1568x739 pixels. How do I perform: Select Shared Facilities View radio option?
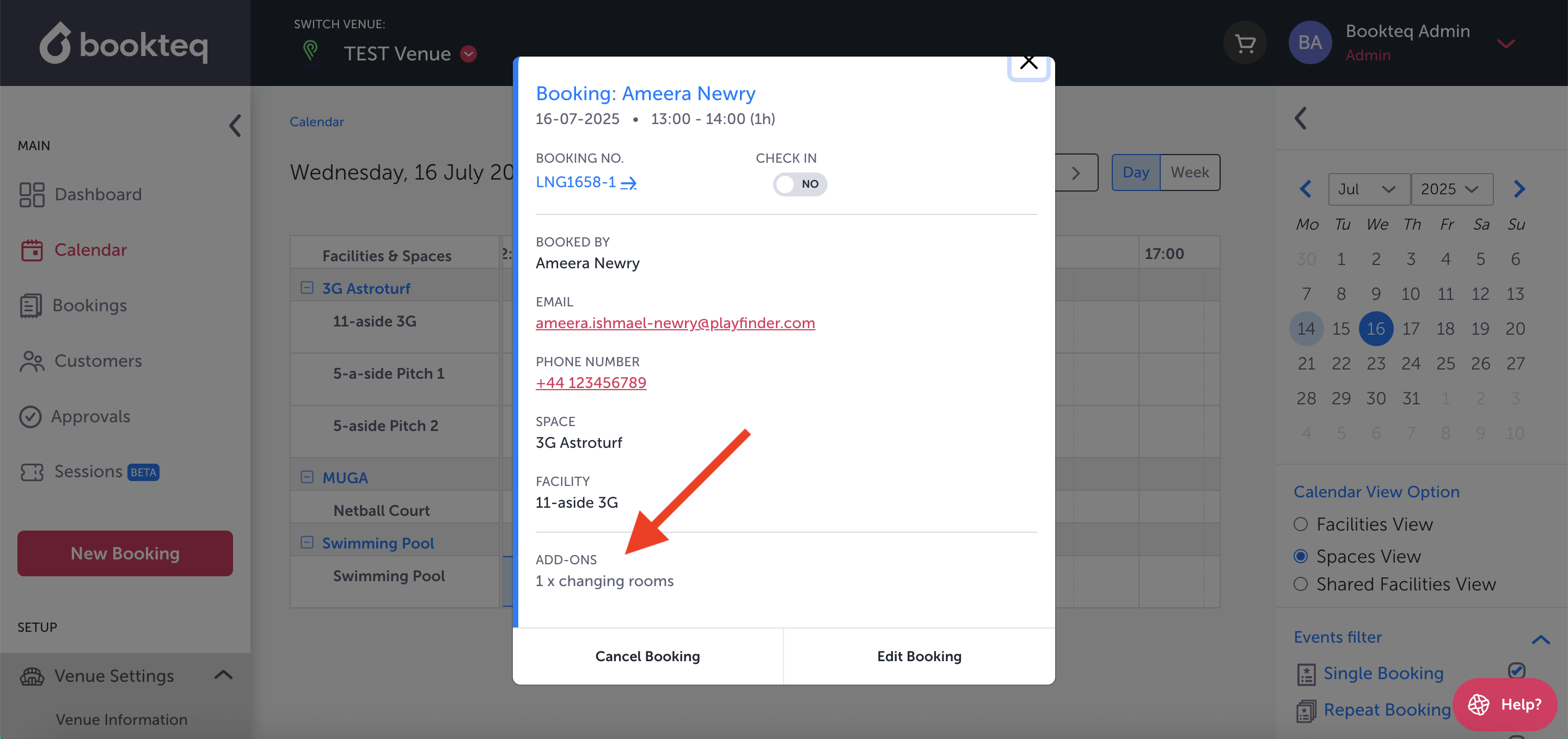pyautogui.click(x=1301, y=584)
